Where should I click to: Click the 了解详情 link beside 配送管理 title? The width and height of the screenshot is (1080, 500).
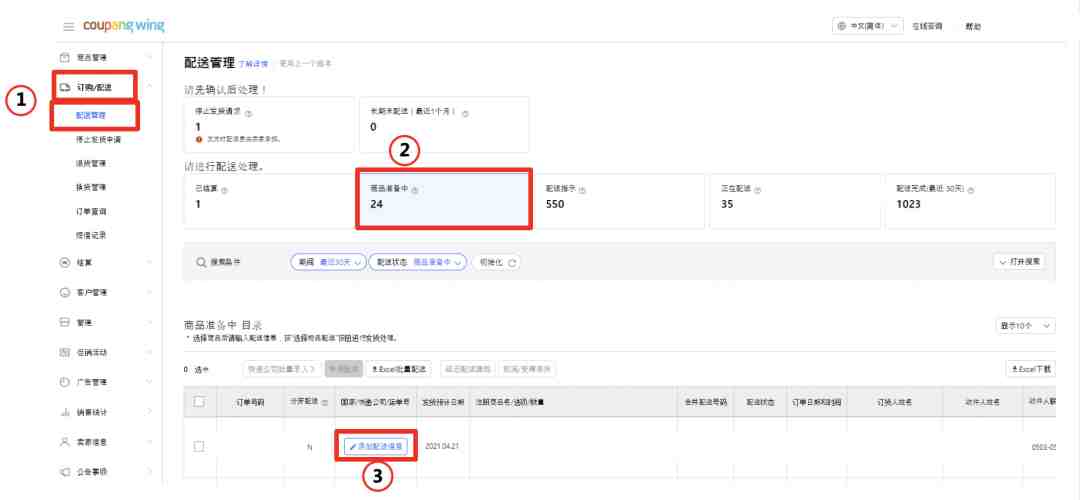tap(253, 64)
